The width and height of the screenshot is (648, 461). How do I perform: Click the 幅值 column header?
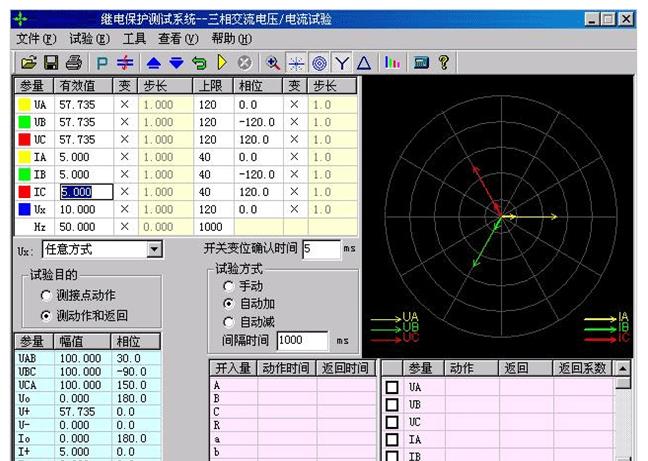pos(82,342)
